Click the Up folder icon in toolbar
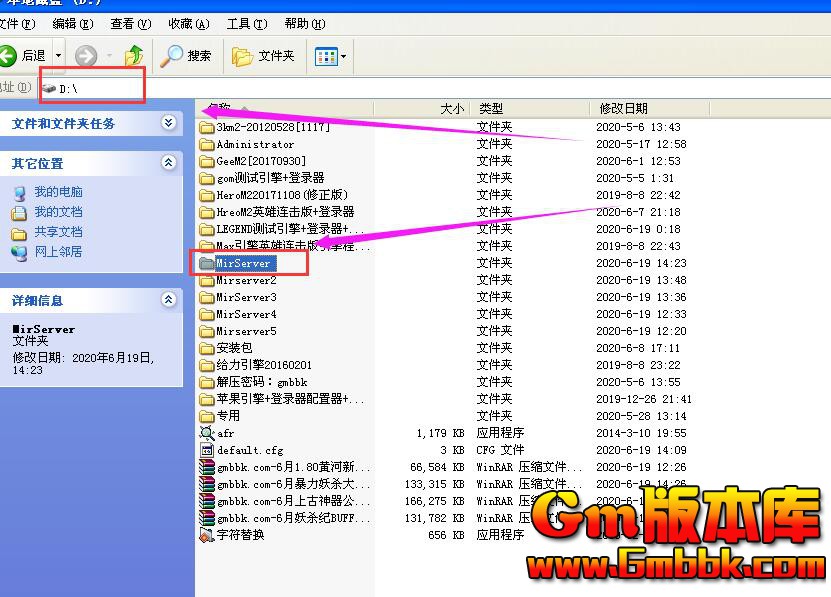The height and width of the screenshot is (597, 831). 133,56
